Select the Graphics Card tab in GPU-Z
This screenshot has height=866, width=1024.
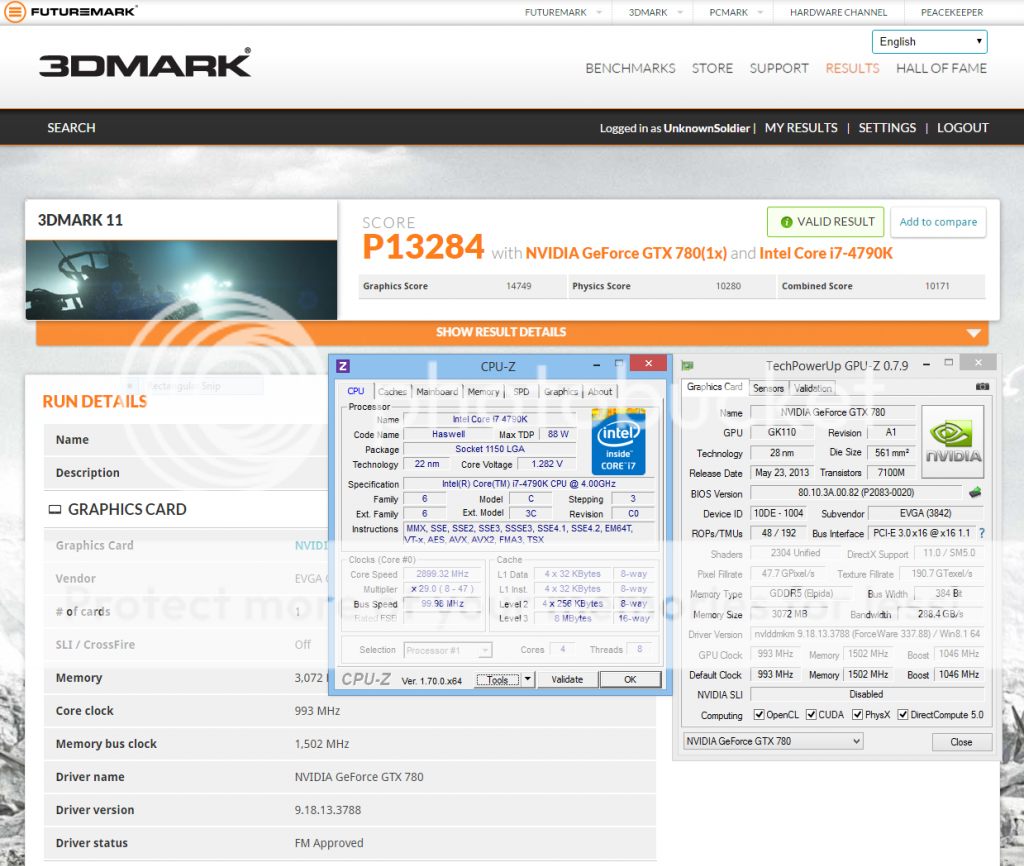[714, 387]
